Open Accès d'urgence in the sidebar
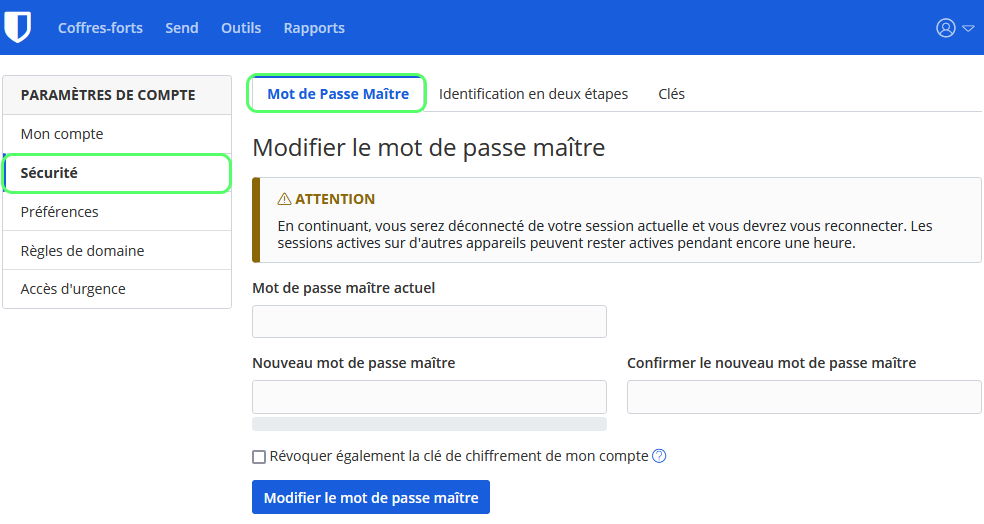984x524 pixels. 73,289
